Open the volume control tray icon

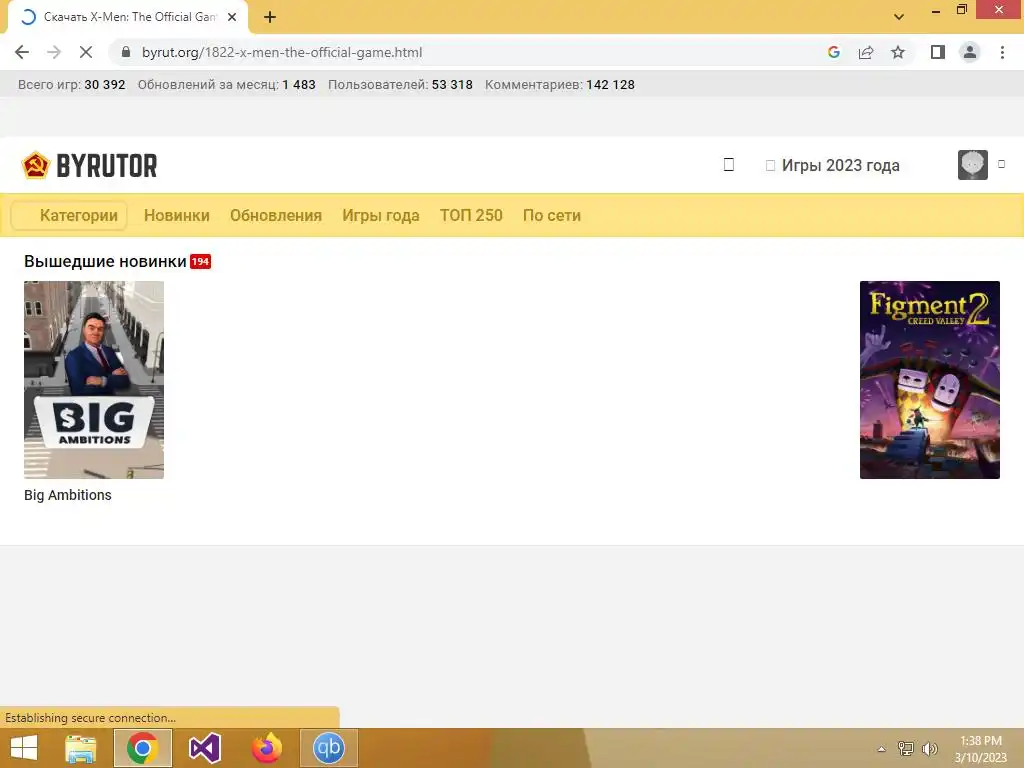coord(929,749)
